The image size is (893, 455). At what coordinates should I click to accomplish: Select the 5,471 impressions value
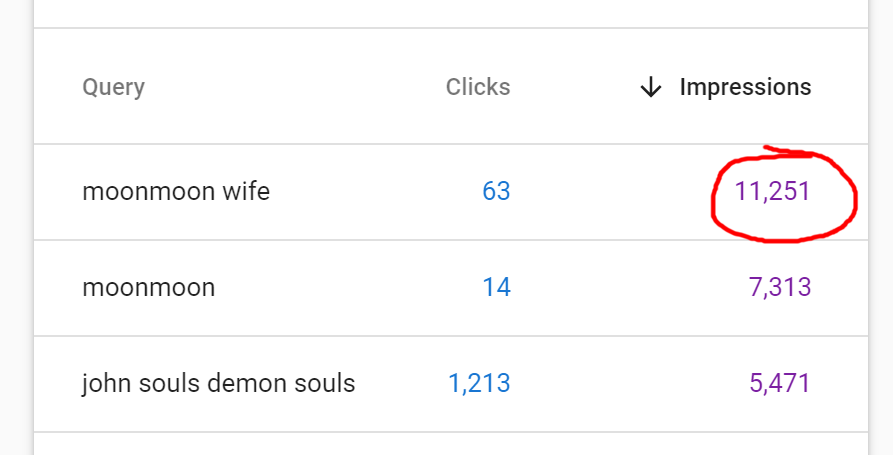tap(780, 383)
